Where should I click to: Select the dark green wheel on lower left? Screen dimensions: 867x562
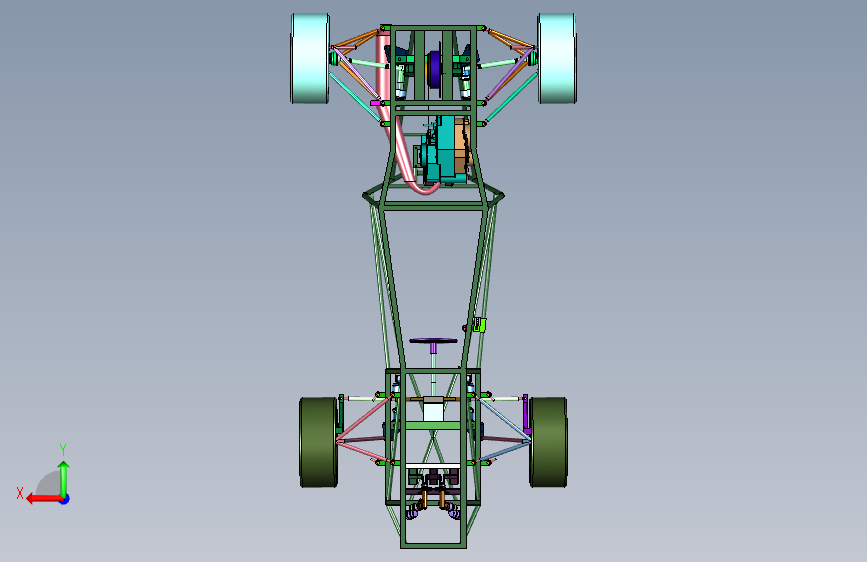click(x=318, y=442)
